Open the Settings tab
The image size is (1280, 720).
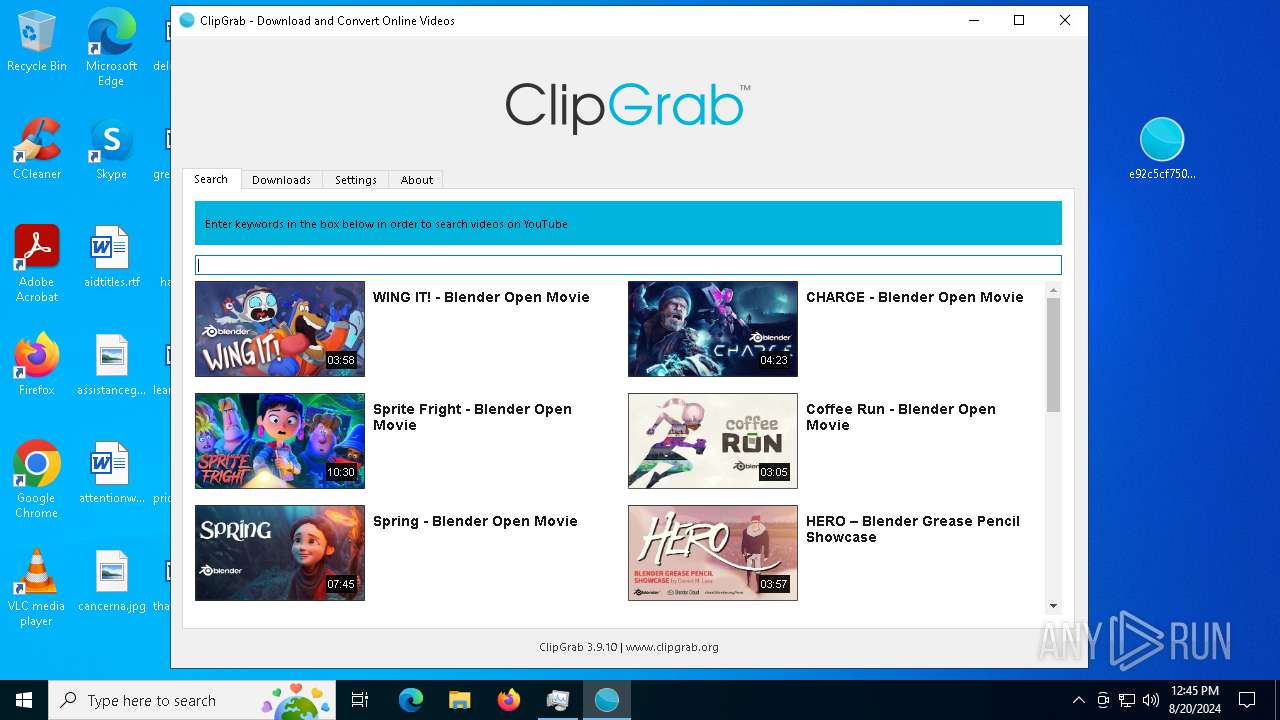pyautogui.click(x=355, y=180)
